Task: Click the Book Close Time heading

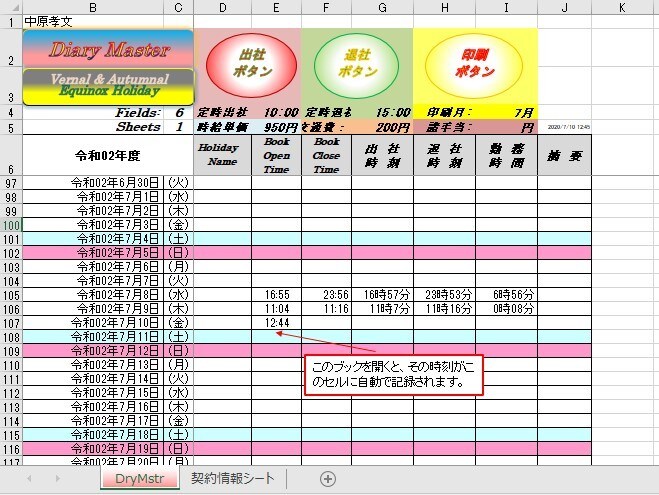Action: tap(326, 155)
